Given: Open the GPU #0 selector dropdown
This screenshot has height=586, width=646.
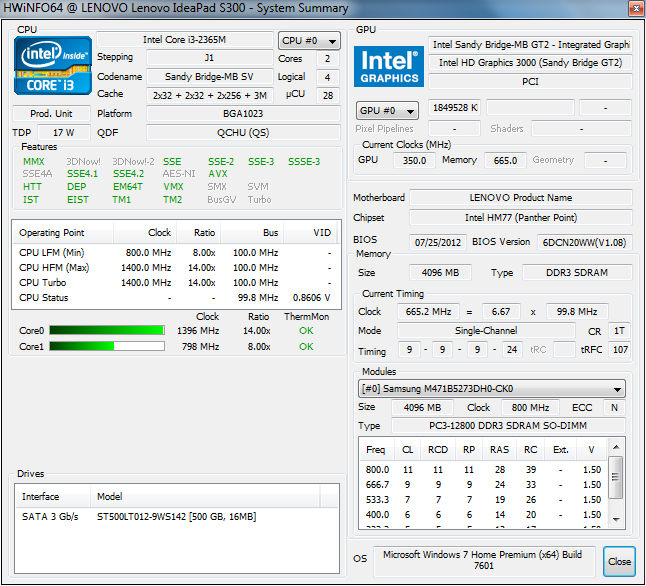Looking at the screenshot, I should (x=386, y=110).
